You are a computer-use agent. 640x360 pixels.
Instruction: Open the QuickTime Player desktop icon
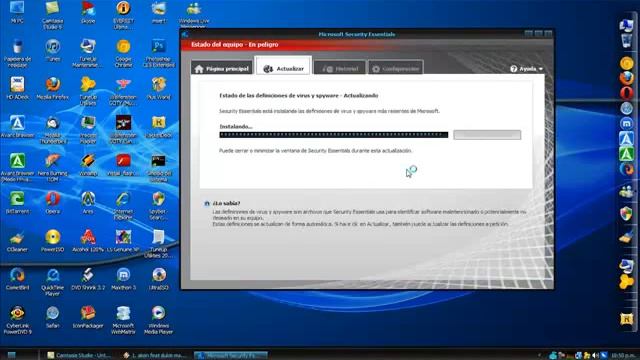coord(53,282)
